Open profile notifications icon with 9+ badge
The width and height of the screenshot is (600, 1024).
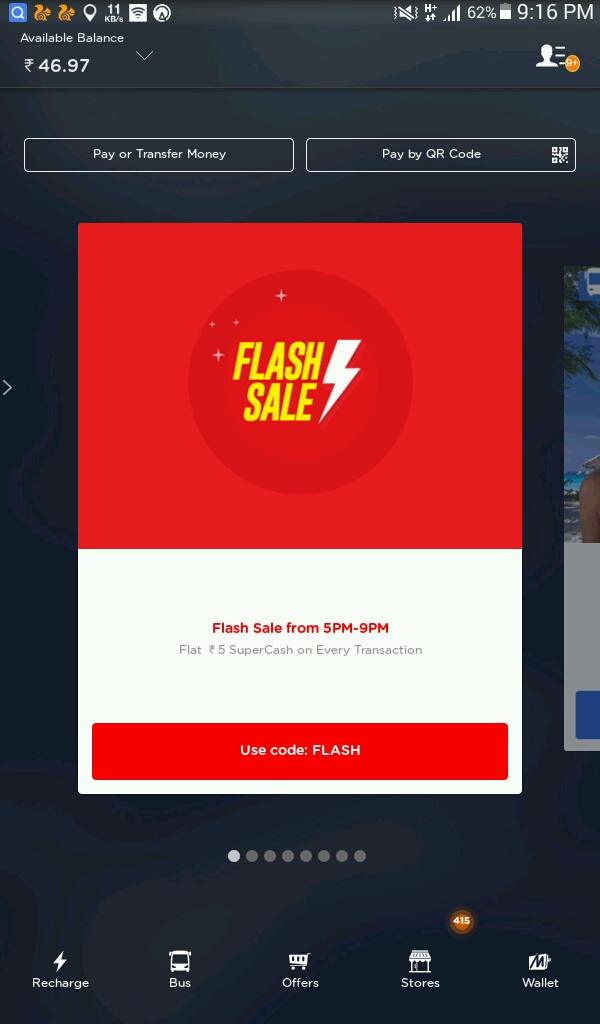coord(557,57)
